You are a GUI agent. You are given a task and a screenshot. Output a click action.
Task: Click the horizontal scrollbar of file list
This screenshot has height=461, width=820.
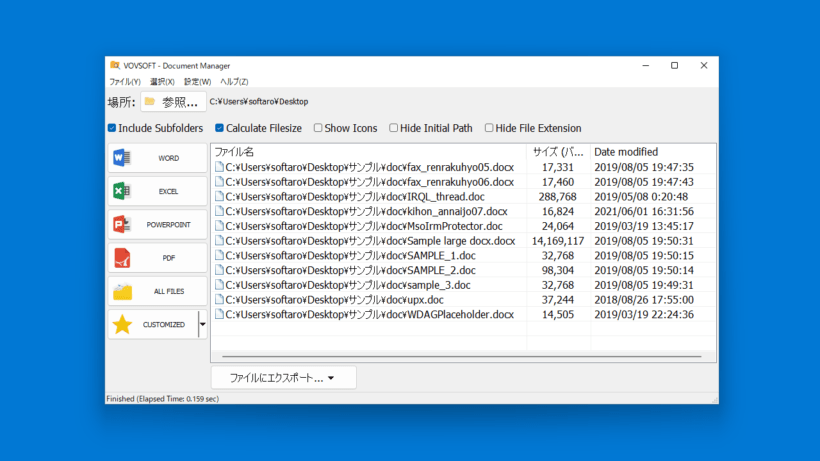pos(462,356)
